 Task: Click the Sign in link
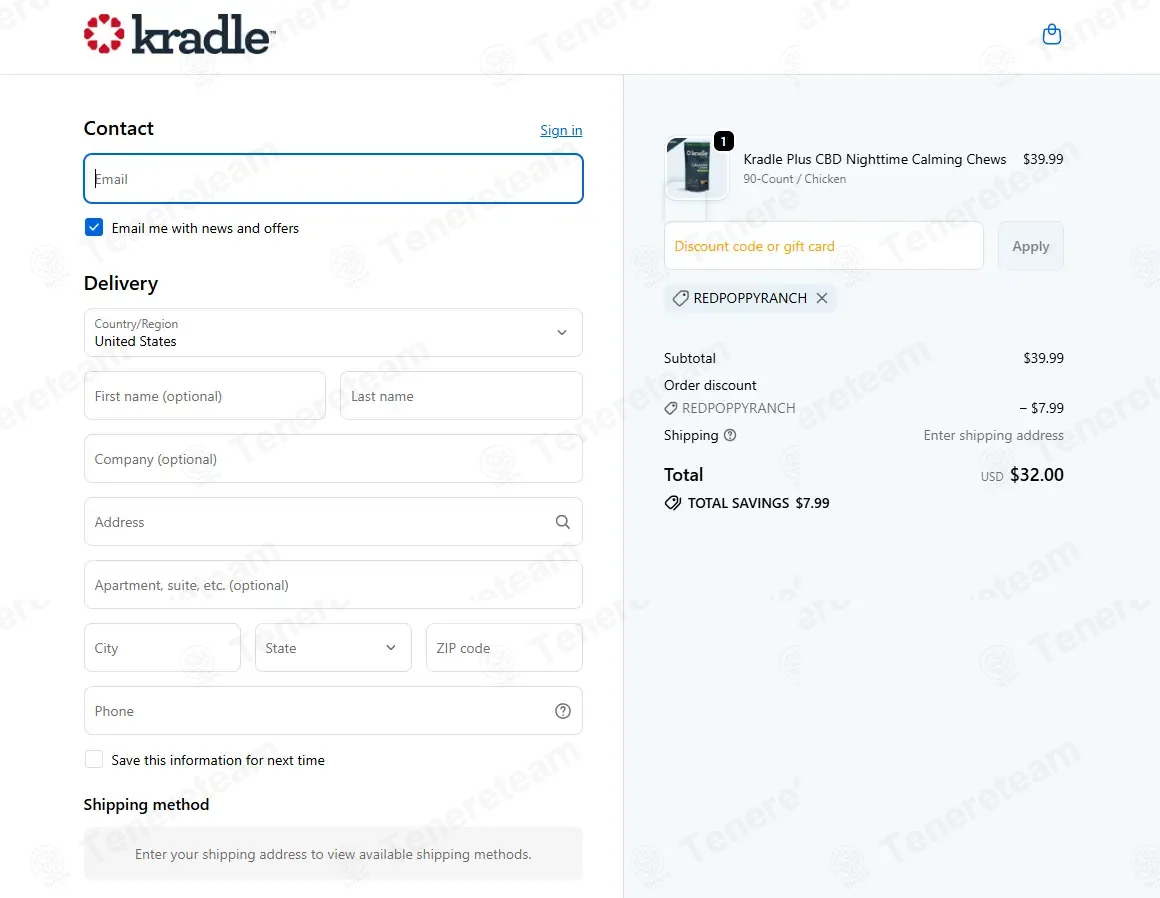561,130
